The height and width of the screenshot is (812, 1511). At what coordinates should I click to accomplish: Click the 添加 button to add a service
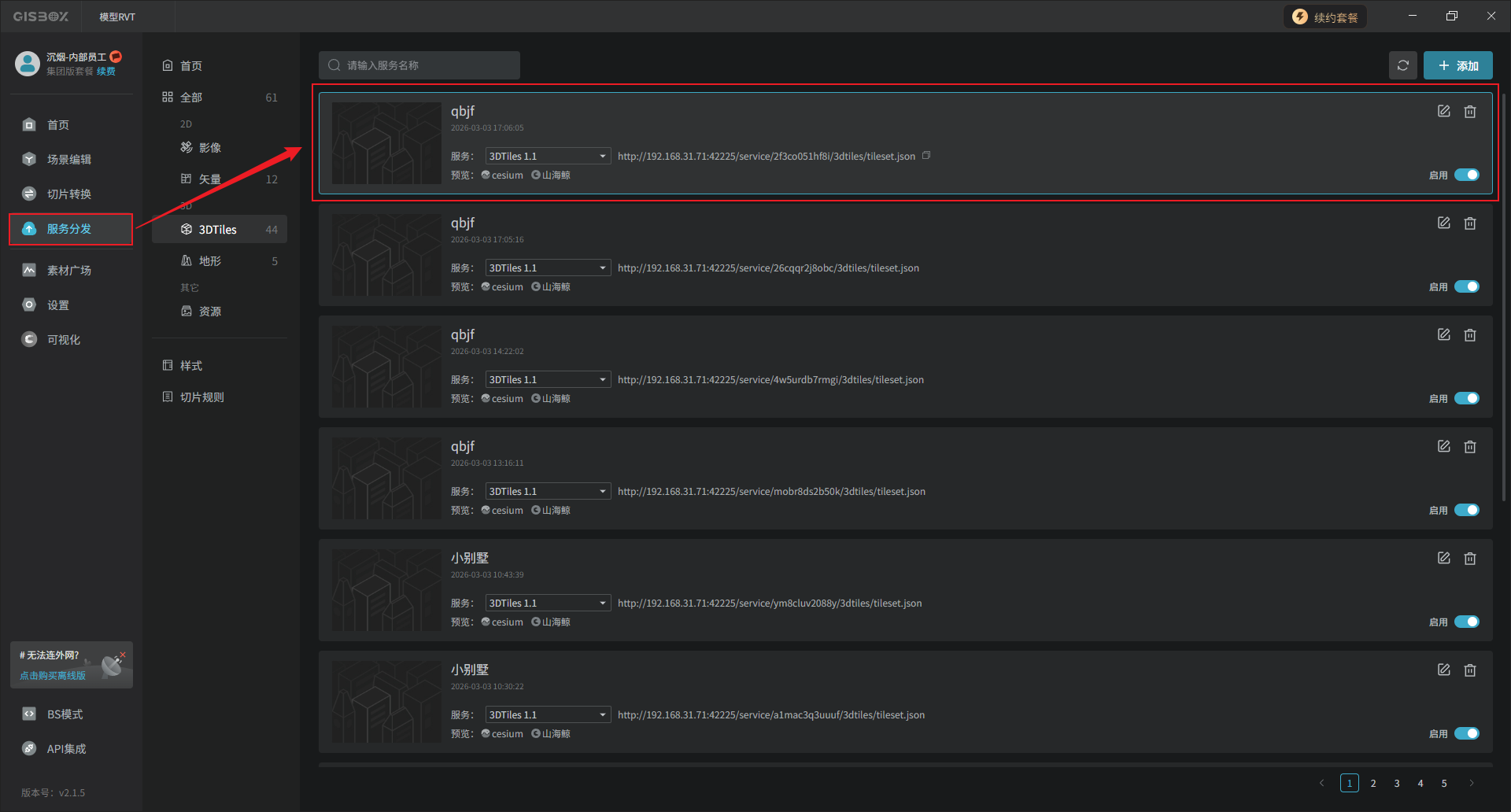click(1457, 66)
